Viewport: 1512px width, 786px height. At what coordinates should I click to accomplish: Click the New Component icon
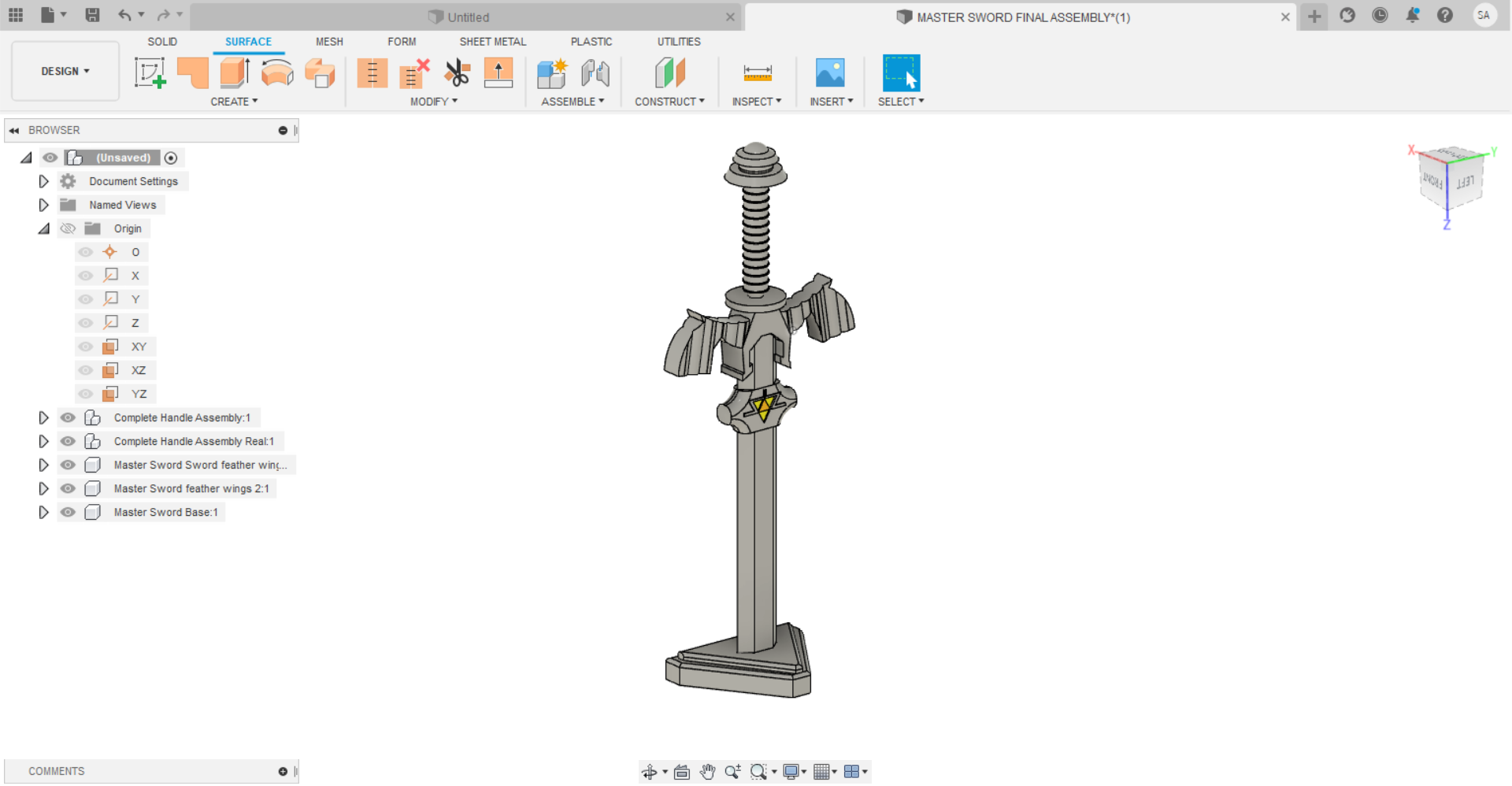tap(552, 73)
